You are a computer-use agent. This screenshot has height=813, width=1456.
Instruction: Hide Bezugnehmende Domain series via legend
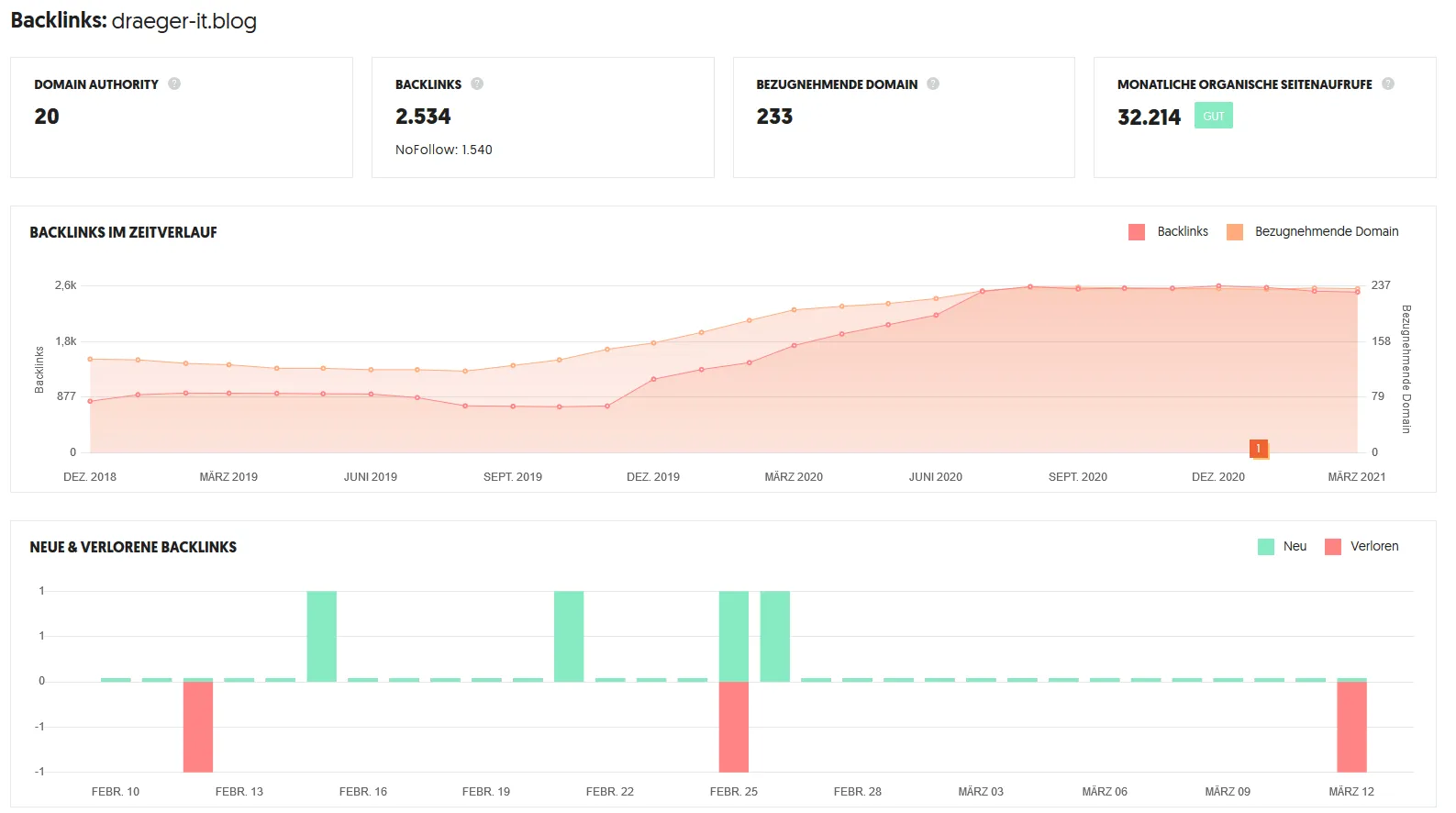[x=1312, y=232]
